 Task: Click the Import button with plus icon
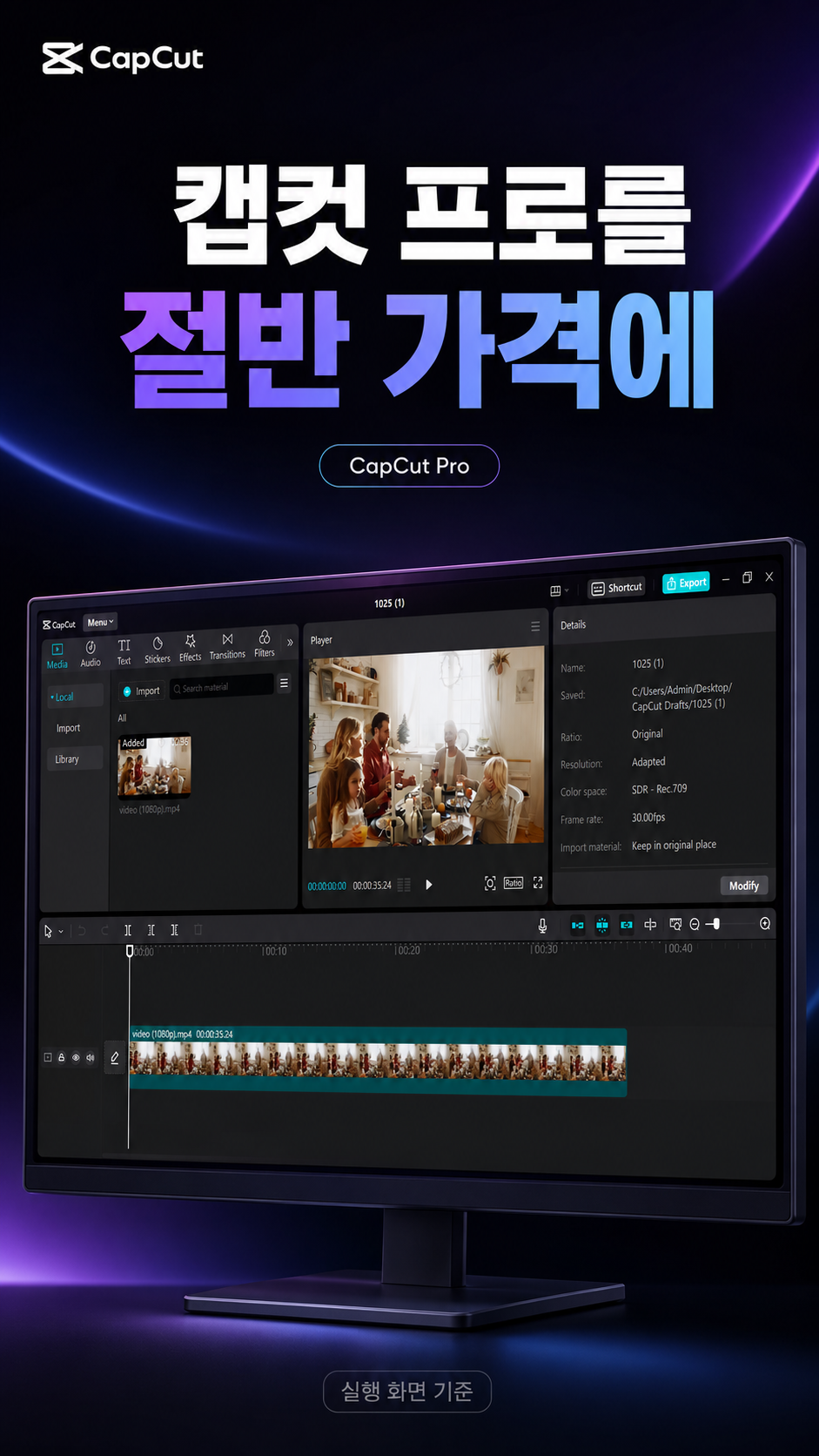(141, 691)
